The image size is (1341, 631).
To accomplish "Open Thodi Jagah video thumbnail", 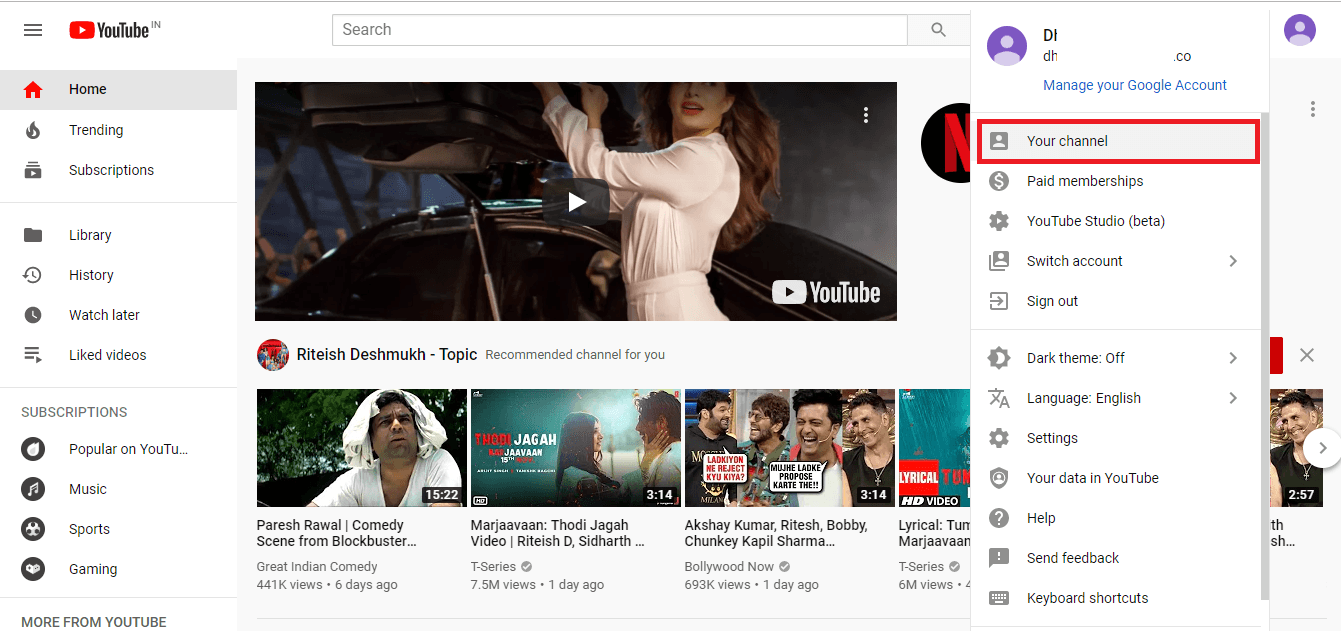I will [576, 448].
